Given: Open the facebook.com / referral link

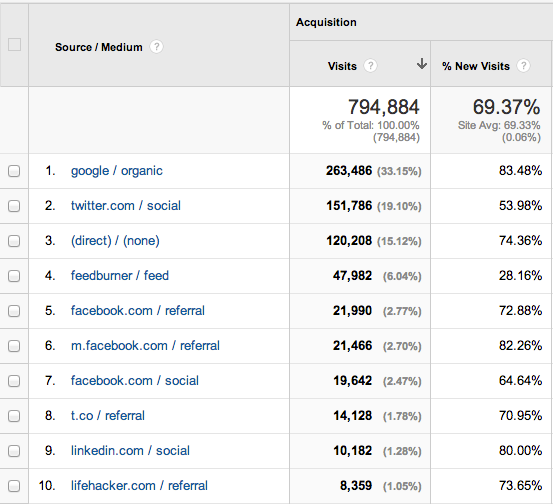Looking at the screenshot, I should click(x=138, y=310).
